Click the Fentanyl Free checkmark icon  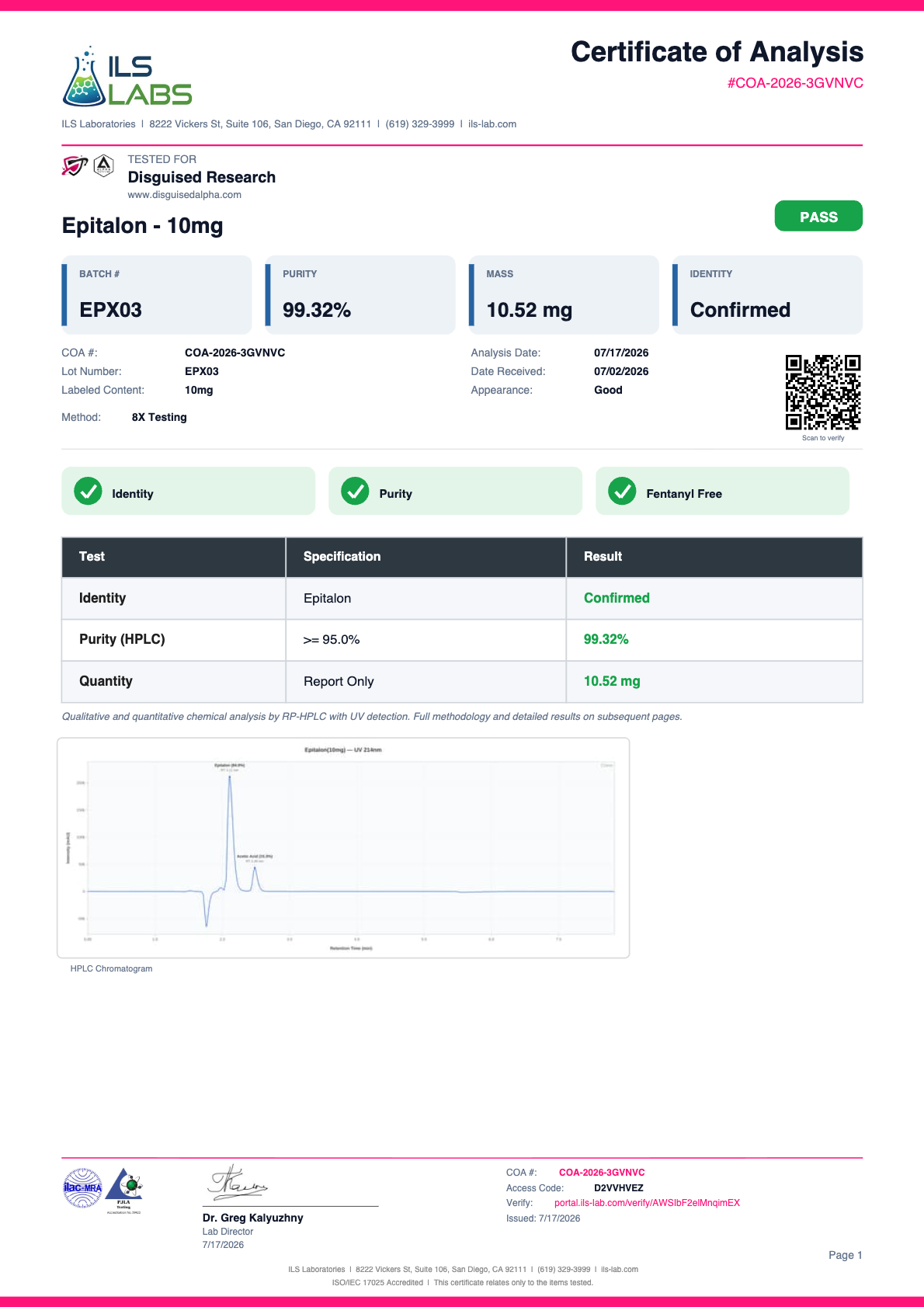click(x=622, y=491)
